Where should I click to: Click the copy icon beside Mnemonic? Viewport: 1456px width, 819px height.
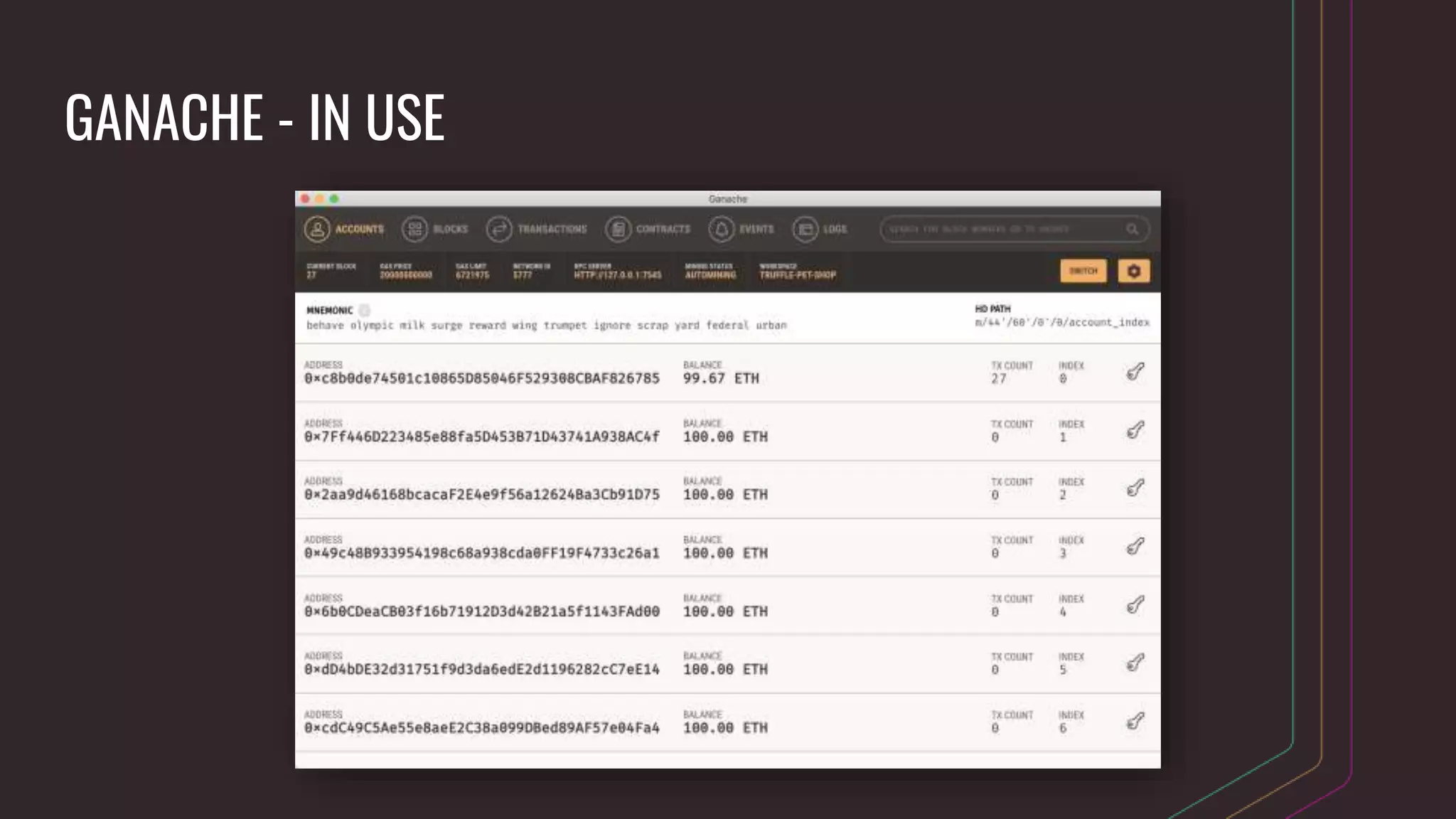(365, 310)
